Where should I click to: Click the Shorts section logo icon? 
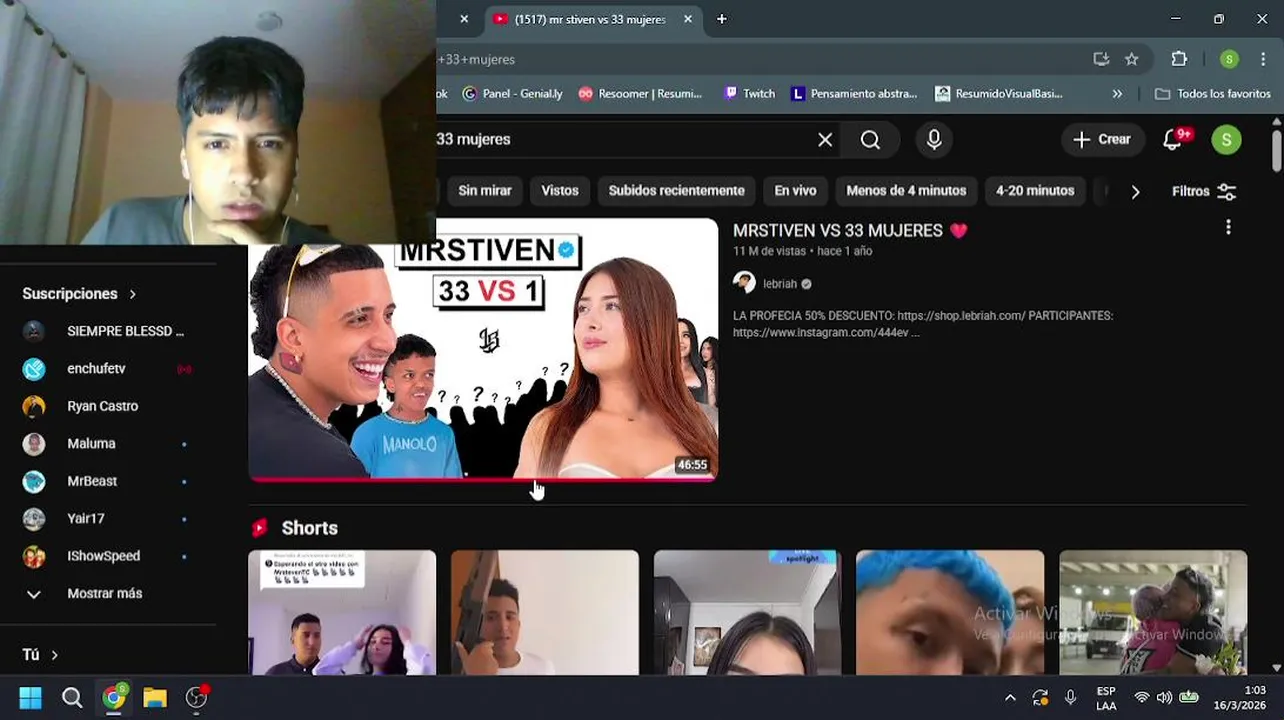click(260, 528)
